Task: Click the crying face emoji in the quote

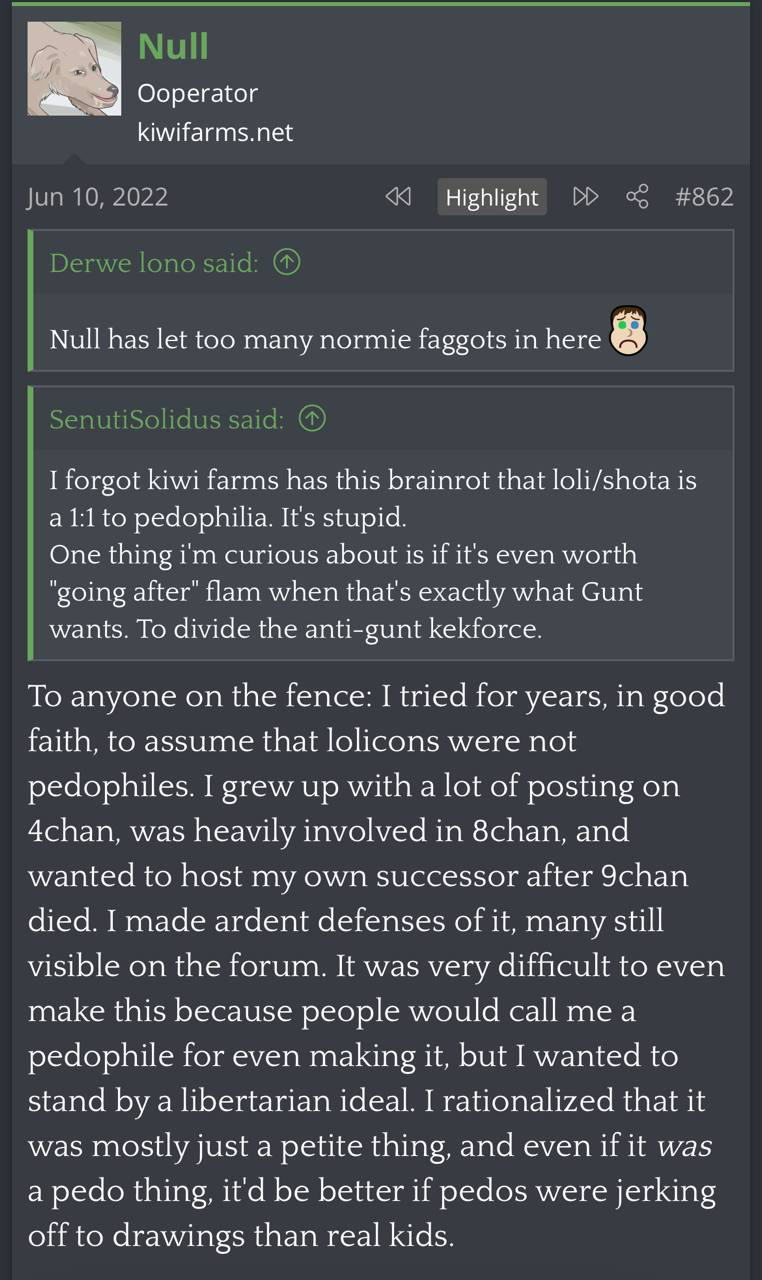Action: (x=629, y=330)
